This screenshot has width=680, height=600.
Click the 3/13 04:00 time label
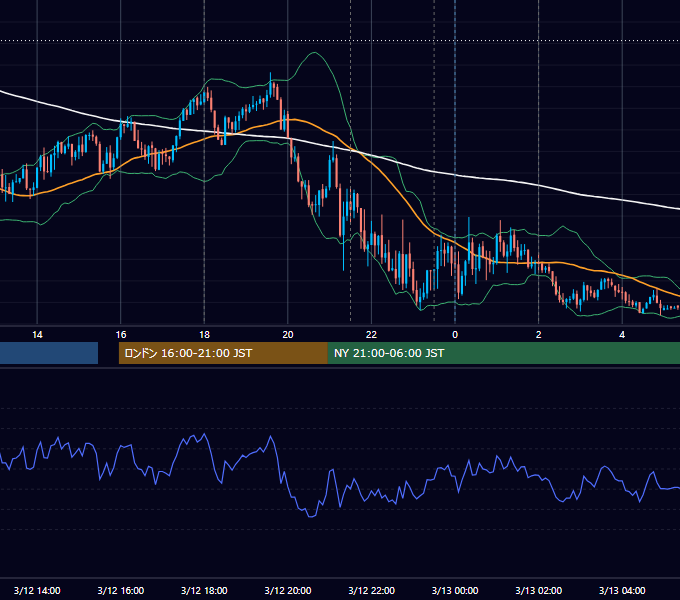click(x=622, y=590)
